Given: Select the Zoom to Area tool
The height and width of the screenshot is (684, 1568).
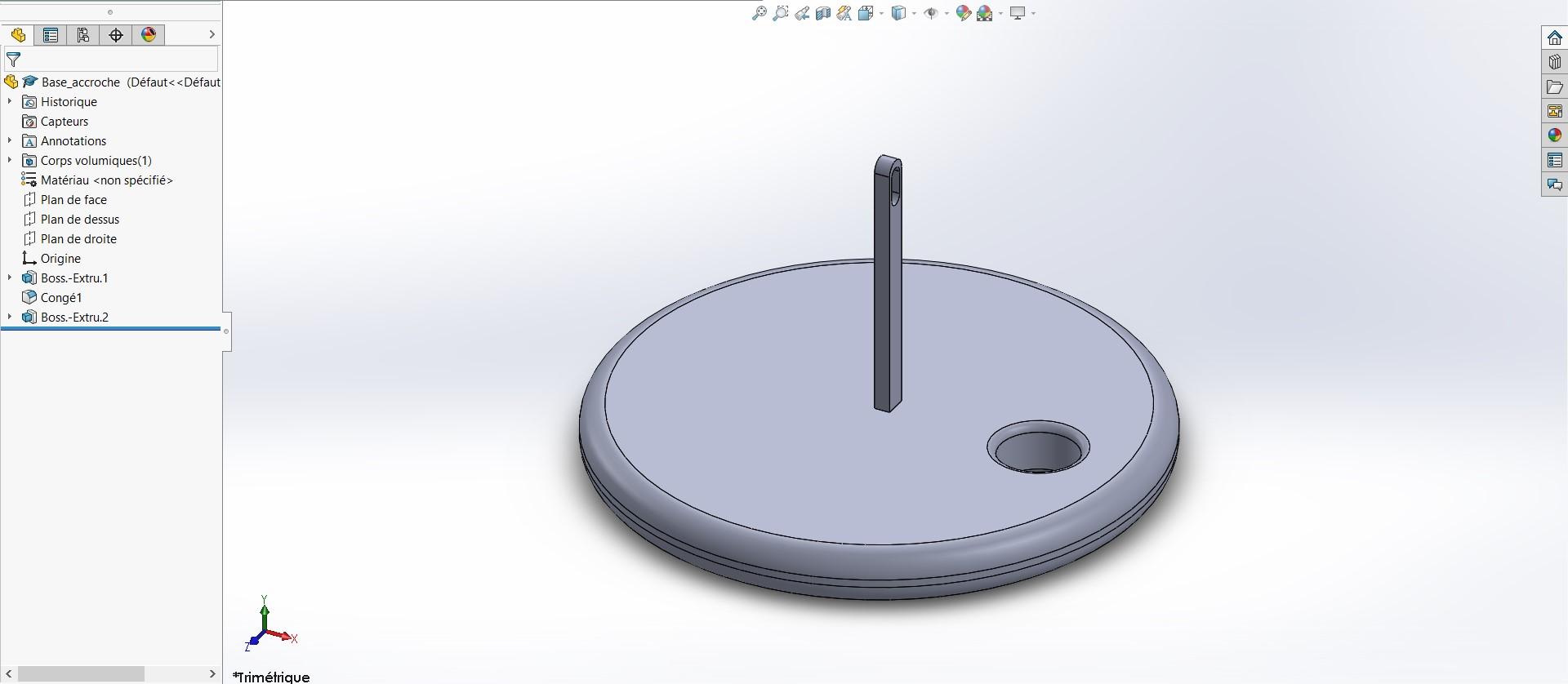Looking at the screenshot, I should coord(781,13).
